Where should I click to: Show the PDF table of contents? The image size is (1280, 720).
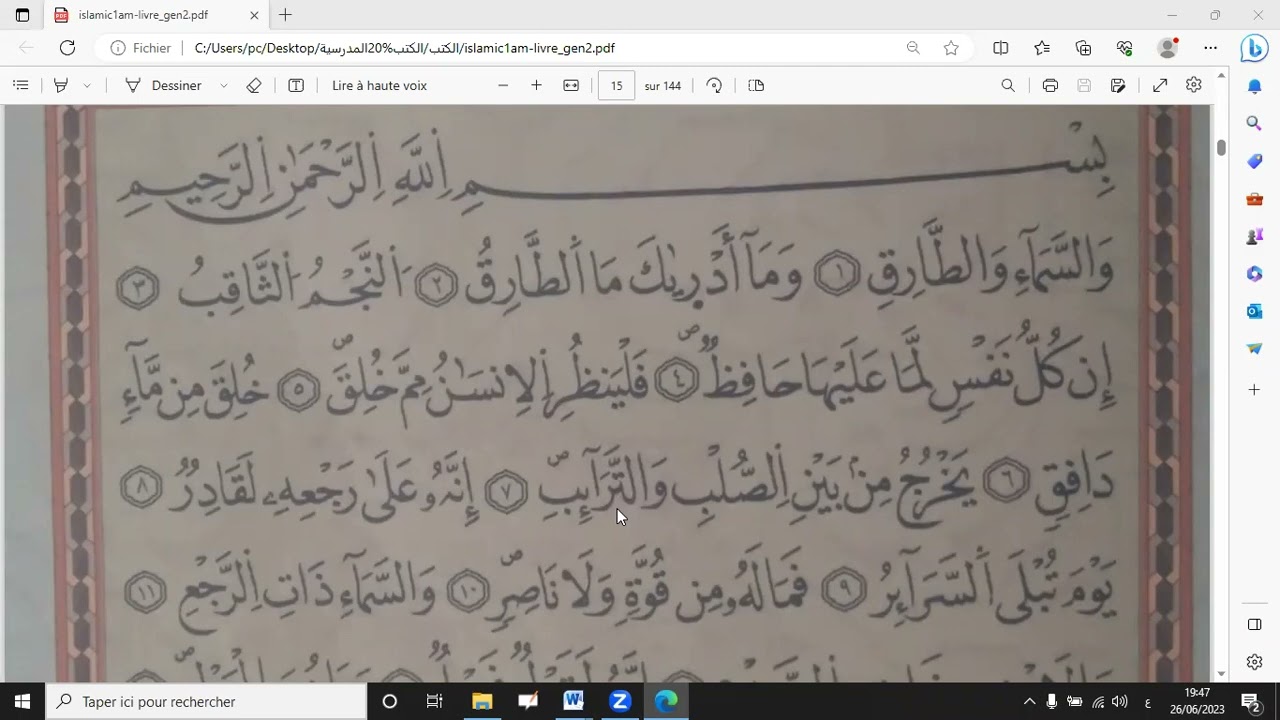click(20, 86)
